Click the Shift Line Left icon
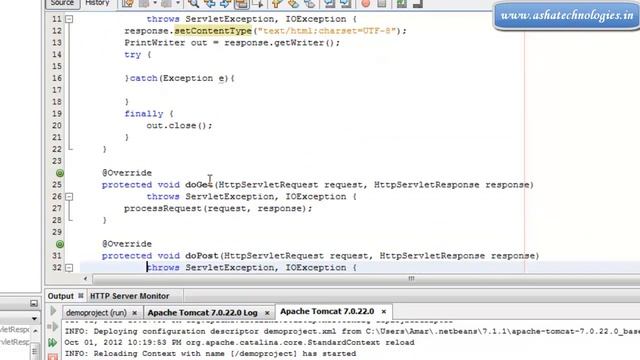Viewport: 640px width, 360px height. (329, 4)
